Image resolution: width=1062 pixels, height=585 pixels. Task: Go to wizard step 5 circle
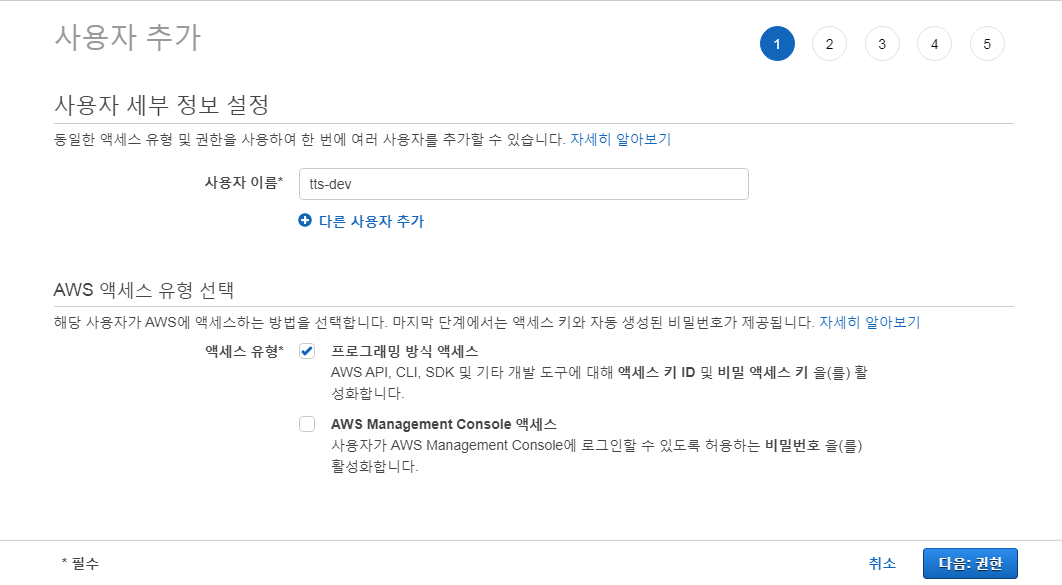click(x=987, y=44)
